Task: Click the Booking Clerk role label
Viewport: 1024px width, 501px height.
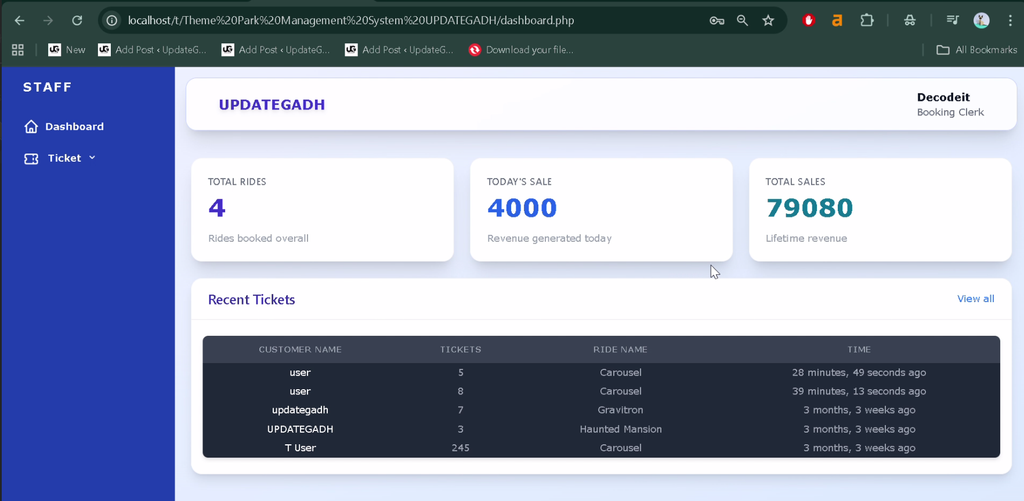Action: tap(950, 112)
